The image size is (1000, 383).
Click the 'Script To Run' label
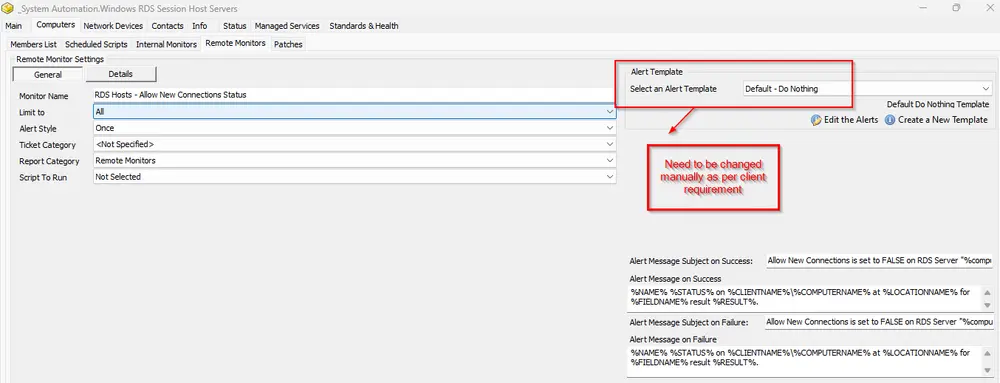43,178
